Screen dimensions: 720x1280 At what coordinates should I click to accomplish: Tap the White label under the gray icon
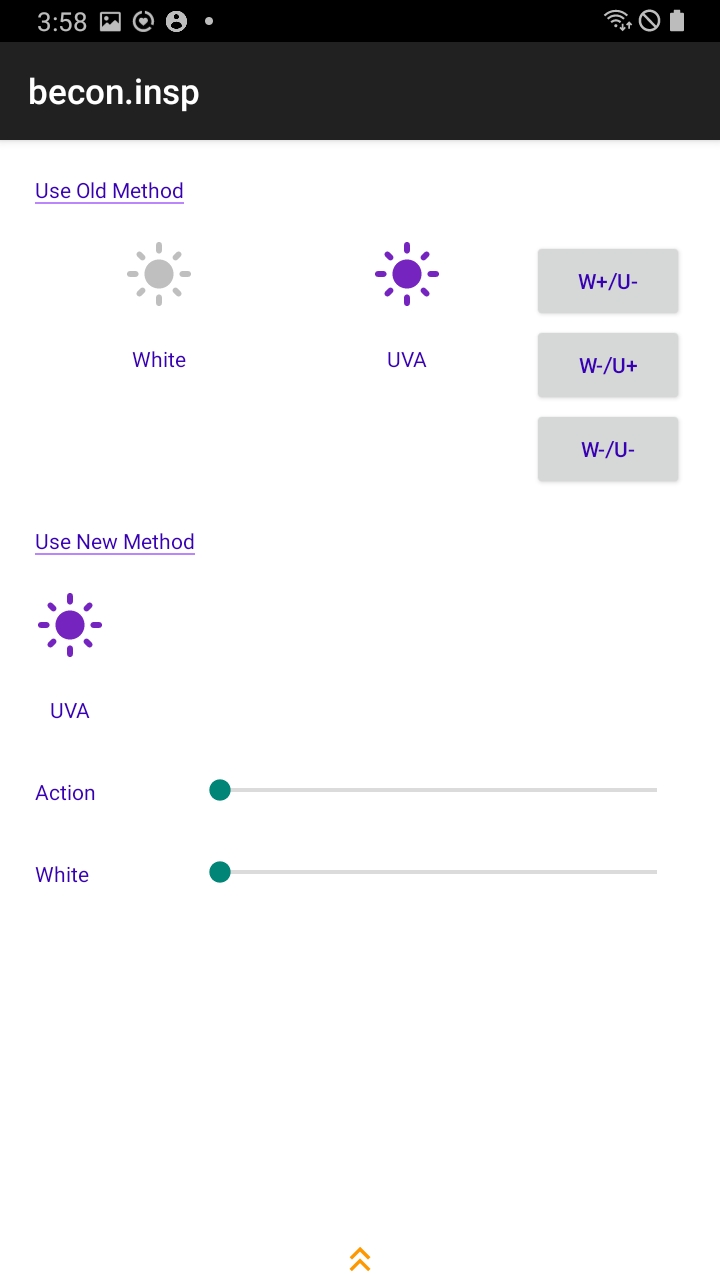point(159,360)
